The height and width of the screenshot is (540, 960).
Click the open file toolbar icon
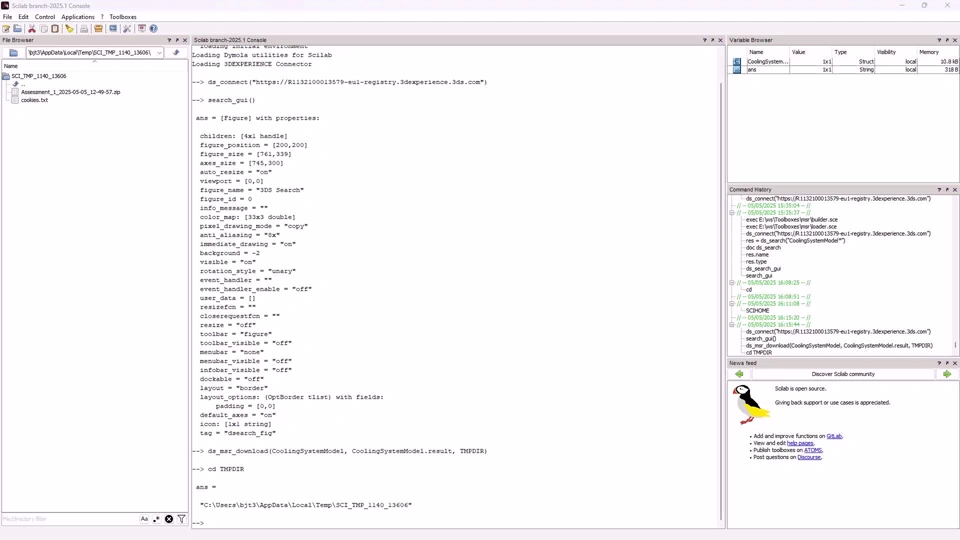18,29
